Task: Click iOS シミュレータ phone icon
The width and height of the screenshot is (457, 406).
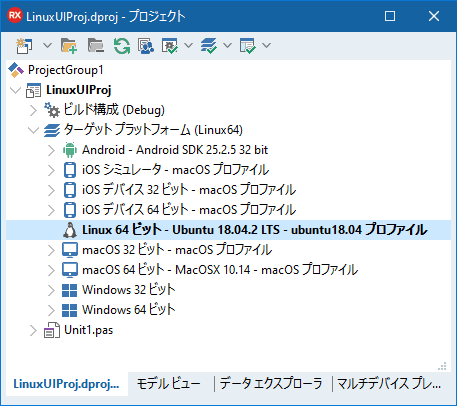Action: click(x=70, y=170)
